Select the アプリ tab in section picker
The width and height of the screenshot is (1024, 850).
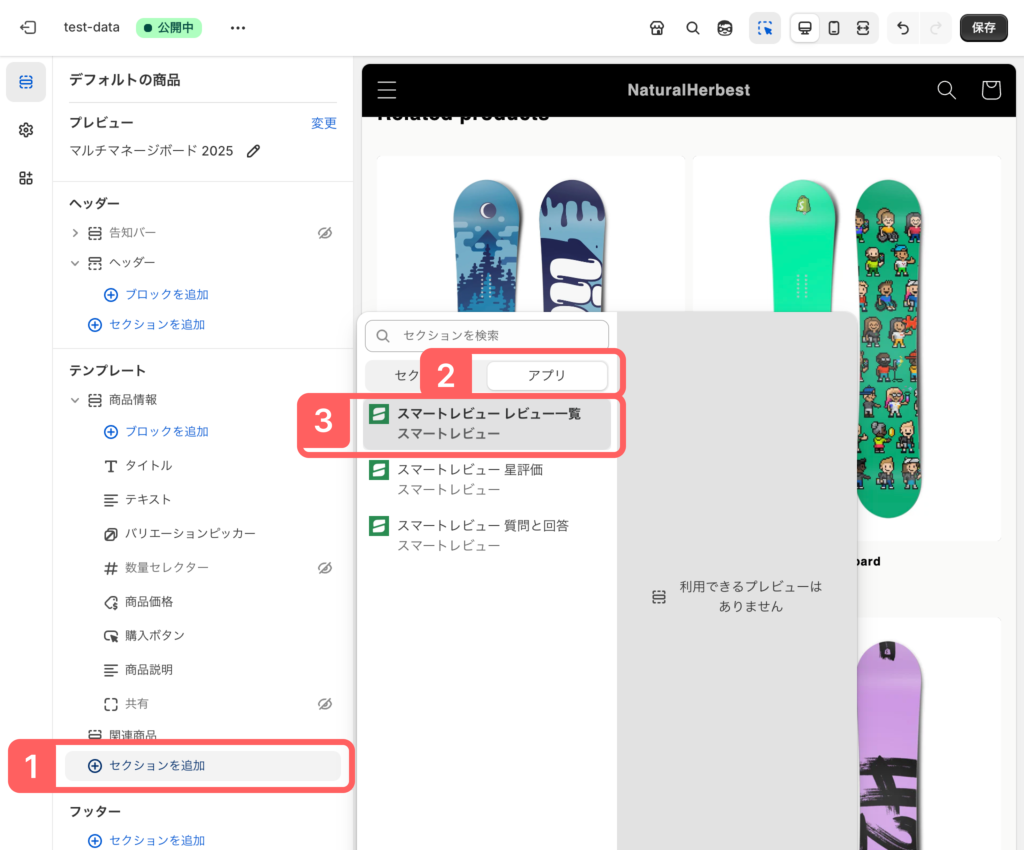point(546,375)
